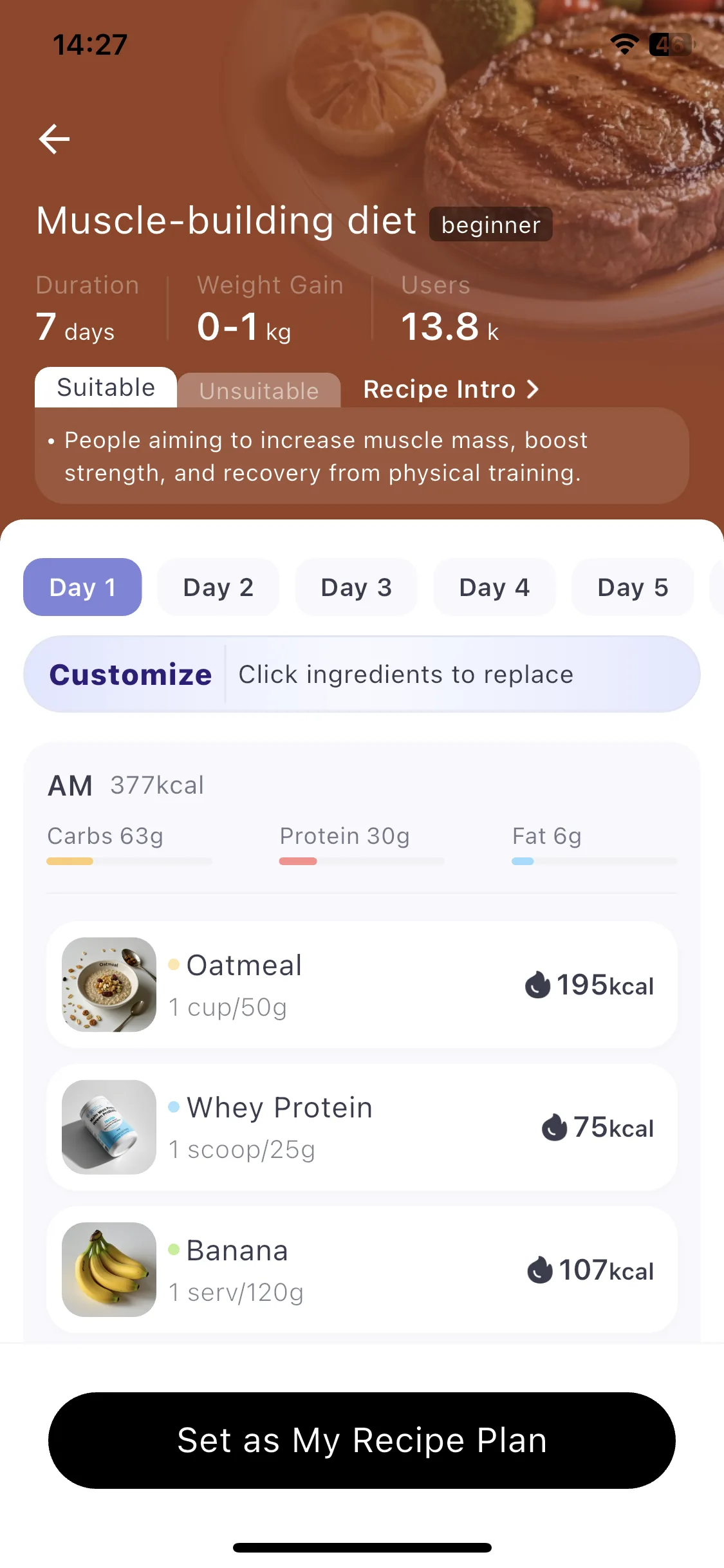Tap the beginner level badge
Viewport: 724px width, 1568px height.
[x=490, y=225]
